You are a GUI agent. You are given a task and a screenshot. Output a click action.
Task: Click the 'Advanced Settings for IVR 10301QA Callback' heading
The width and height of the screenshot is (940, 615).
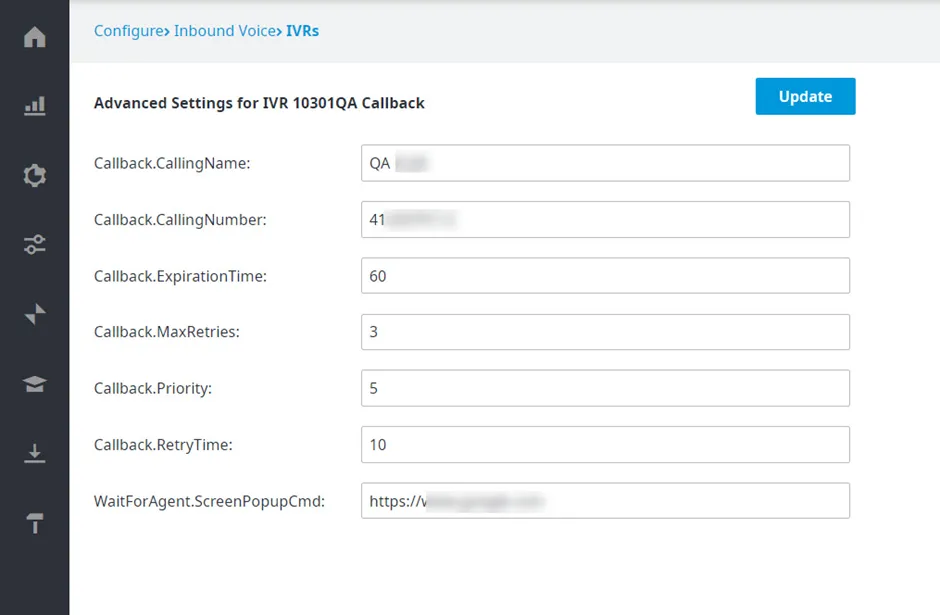pyautogui.click(x=259, y=103)
